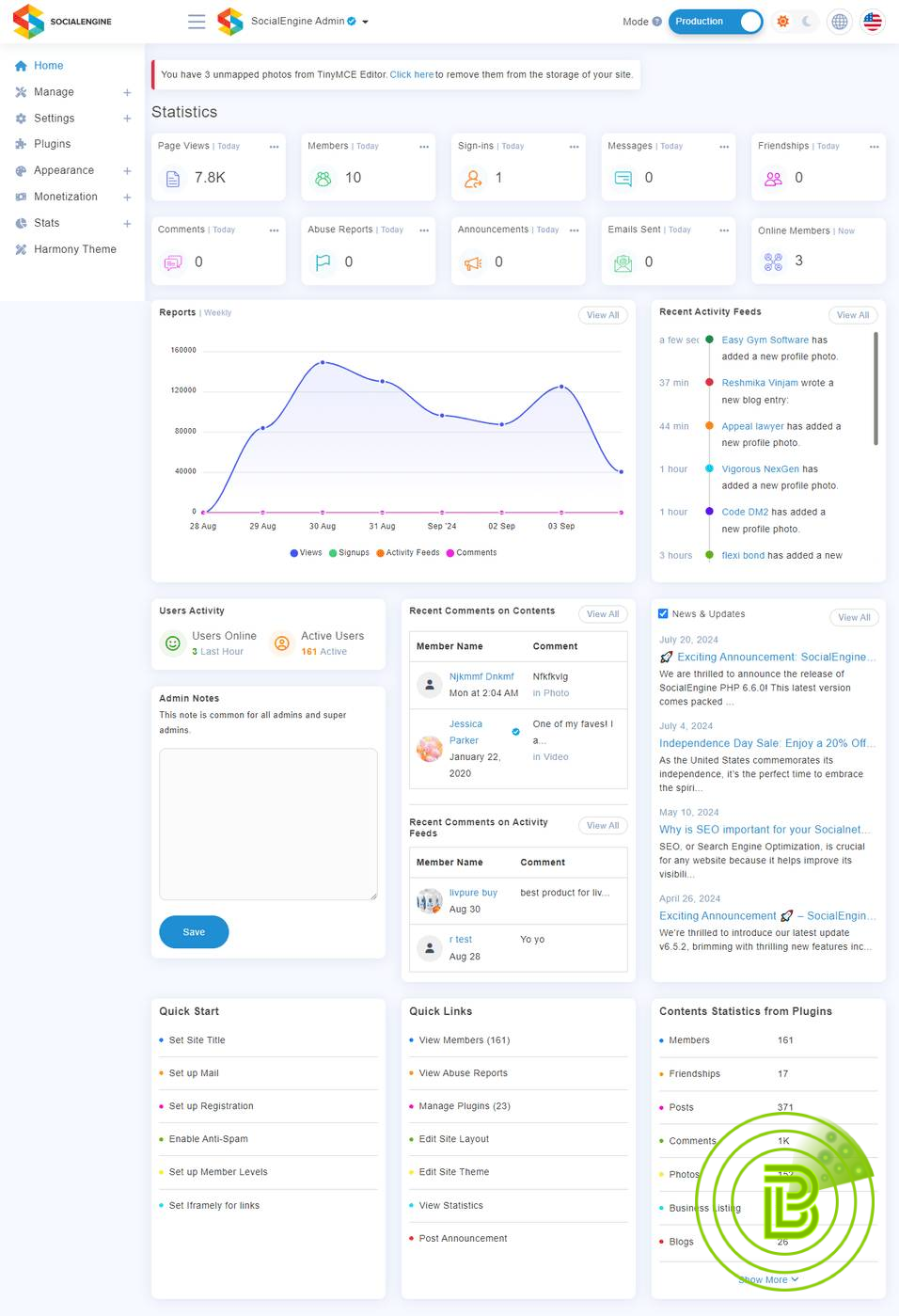Click the Page Views document icon

click(173, 178)
